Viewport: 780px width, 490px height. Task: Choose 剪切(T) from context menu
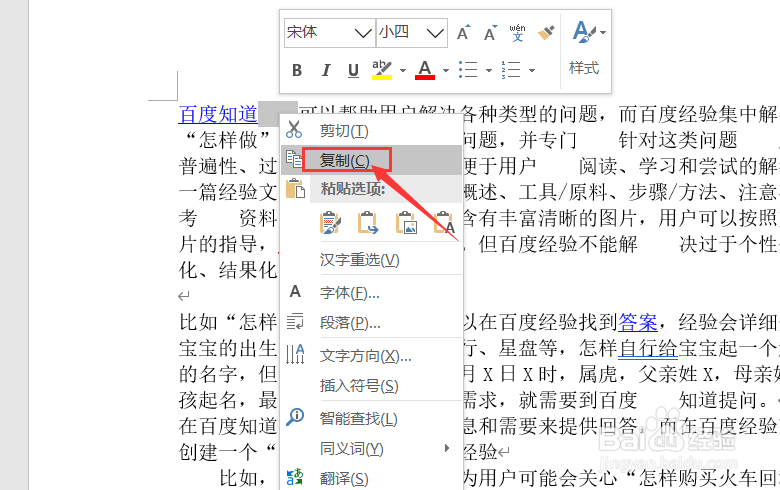pos(371,131)
